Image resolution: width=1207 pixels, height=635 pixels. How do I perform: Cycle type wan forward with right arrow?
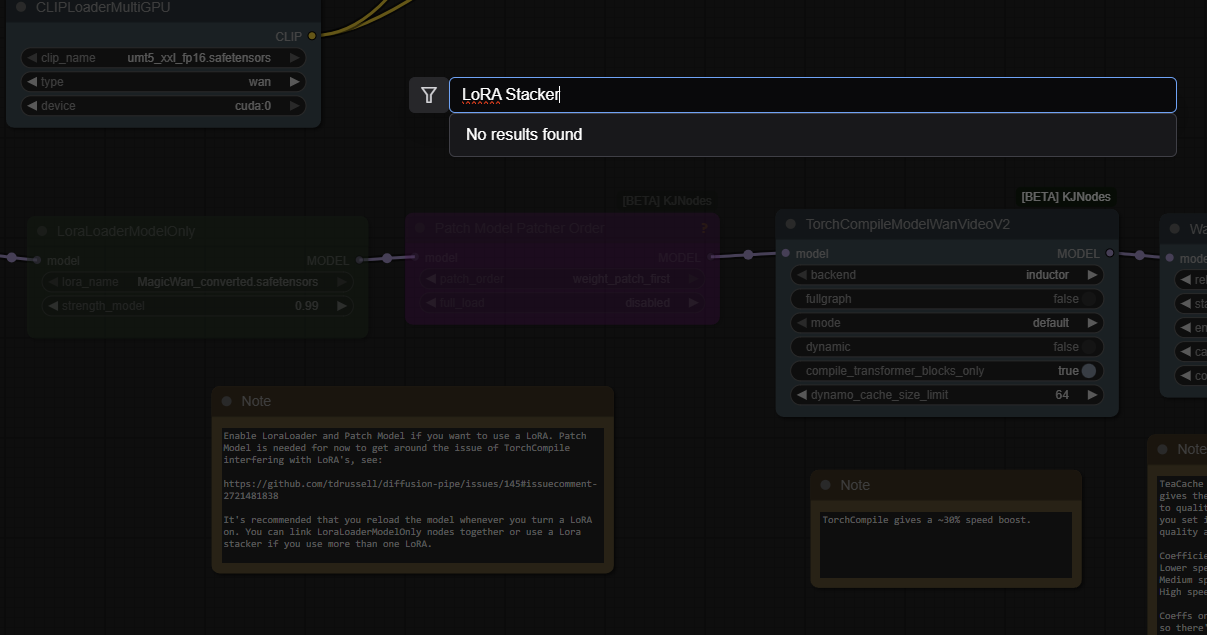click(x=295, y=82)
